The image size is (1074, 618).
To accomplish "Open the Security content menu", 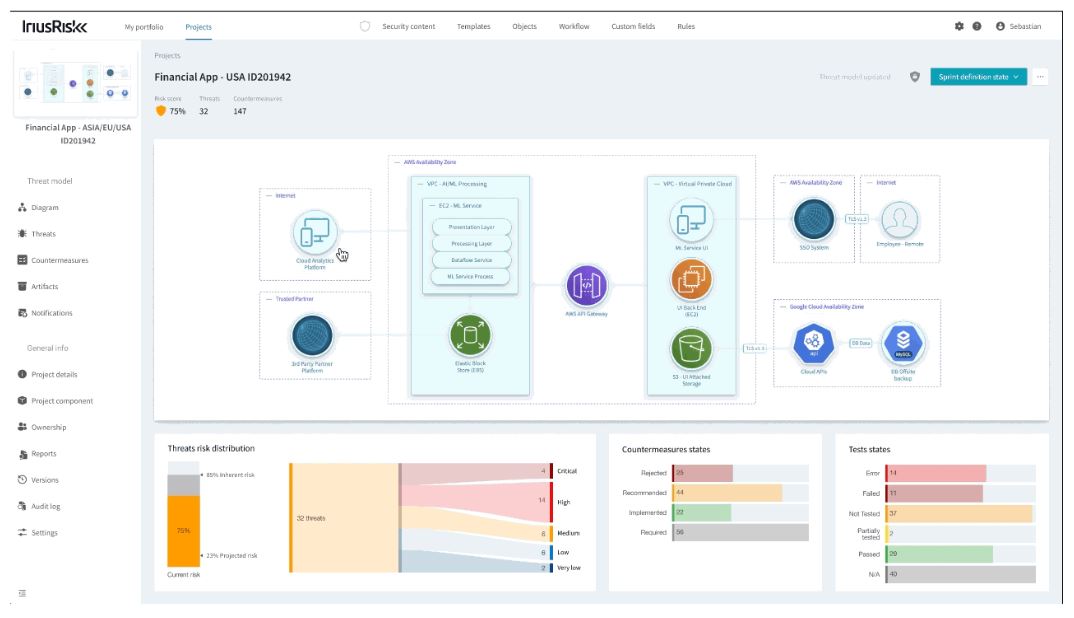I will point(408,27).
